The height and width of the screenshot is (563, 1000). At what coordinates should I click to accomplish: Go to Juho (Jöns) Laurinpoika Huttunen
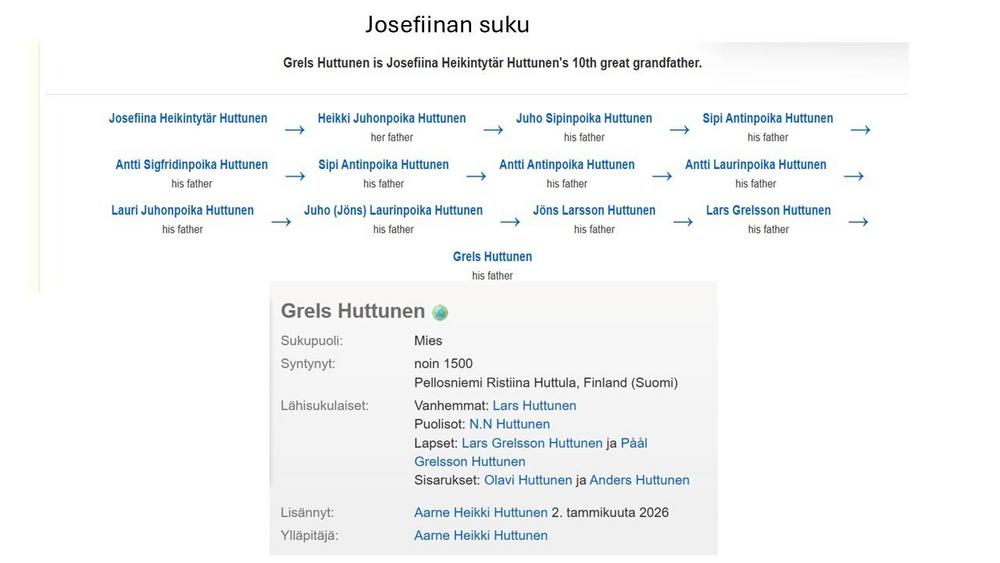(x=393, y=210)
